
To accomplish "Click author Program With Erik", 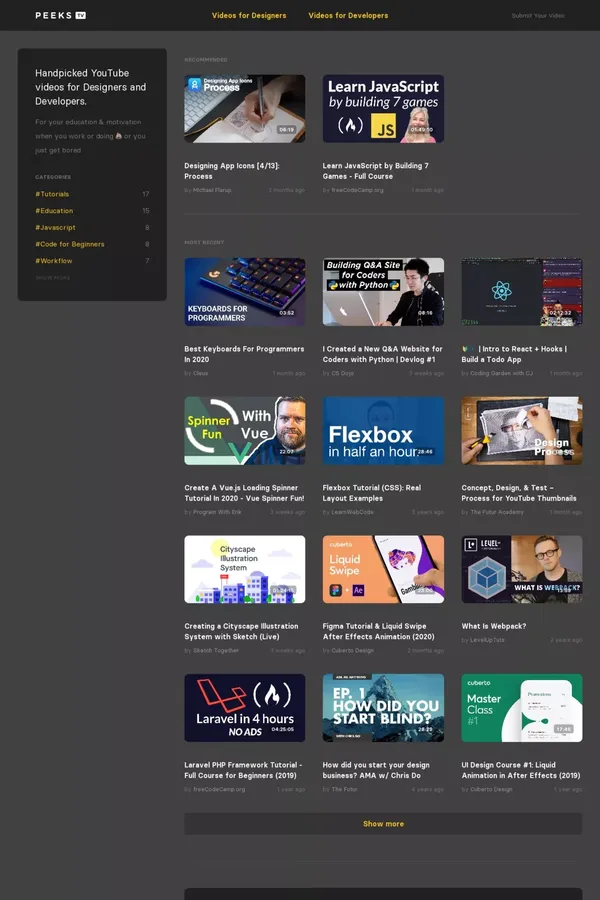I will pos(217,512).
